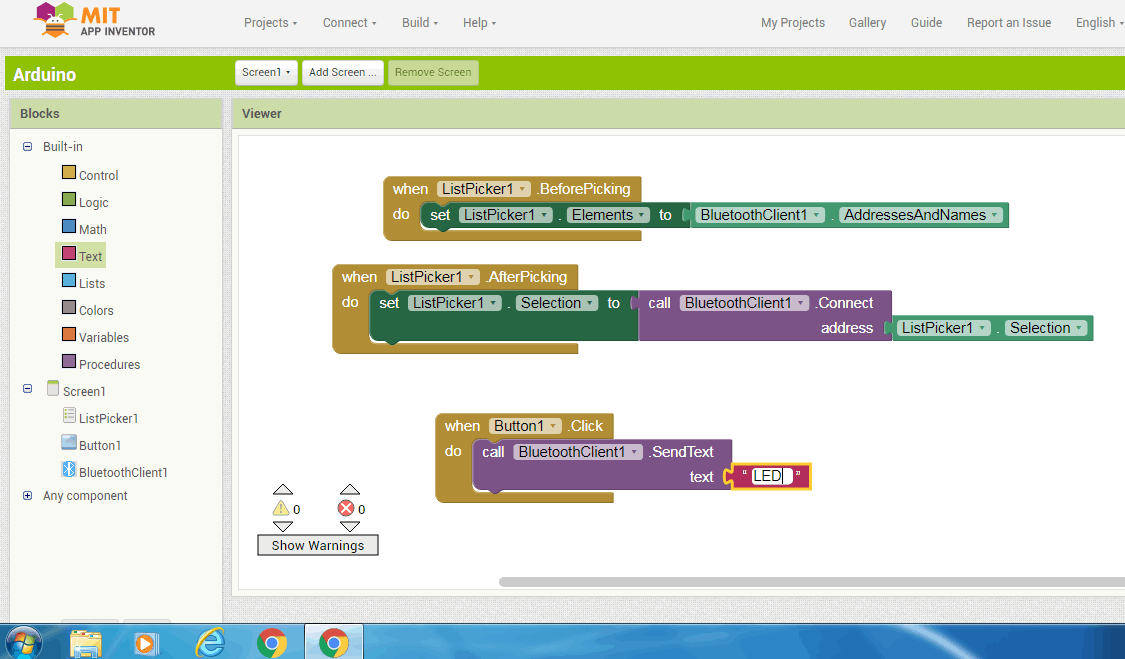1125x659 pixels.
Task: Edit the LED text string field
Action: 772,476
